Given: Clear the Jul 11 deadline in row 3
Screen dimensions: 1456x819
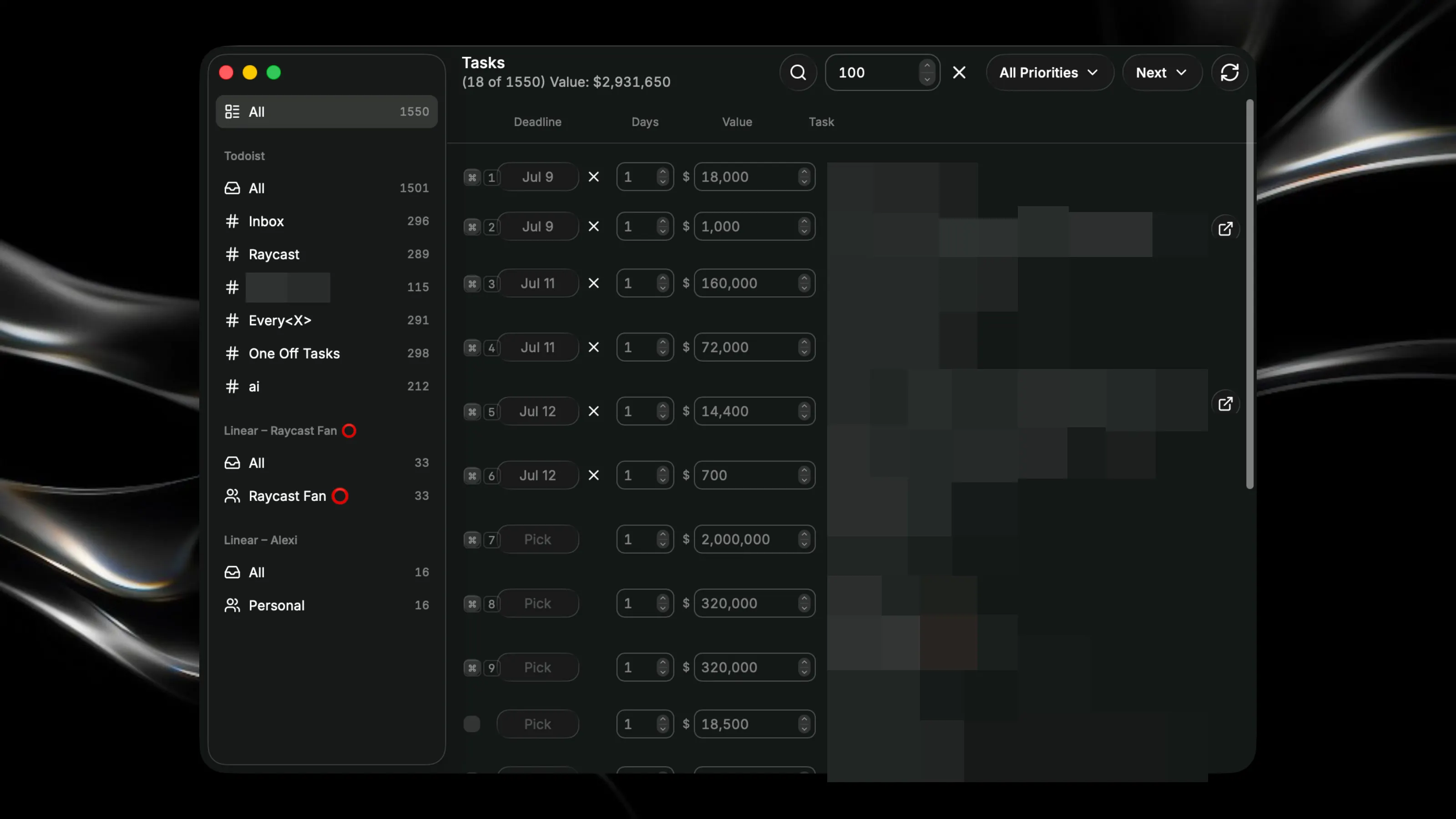Looking at the screenshot, I should click(x=593, y=283).
